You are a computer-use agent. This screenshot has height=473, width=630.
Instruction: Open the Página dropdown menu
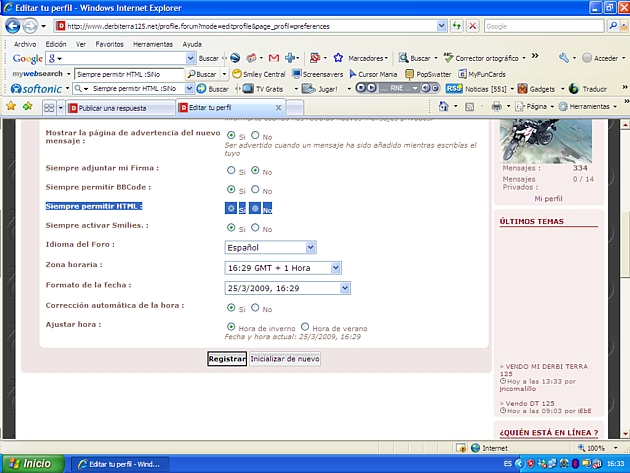(x=536, y=106)
